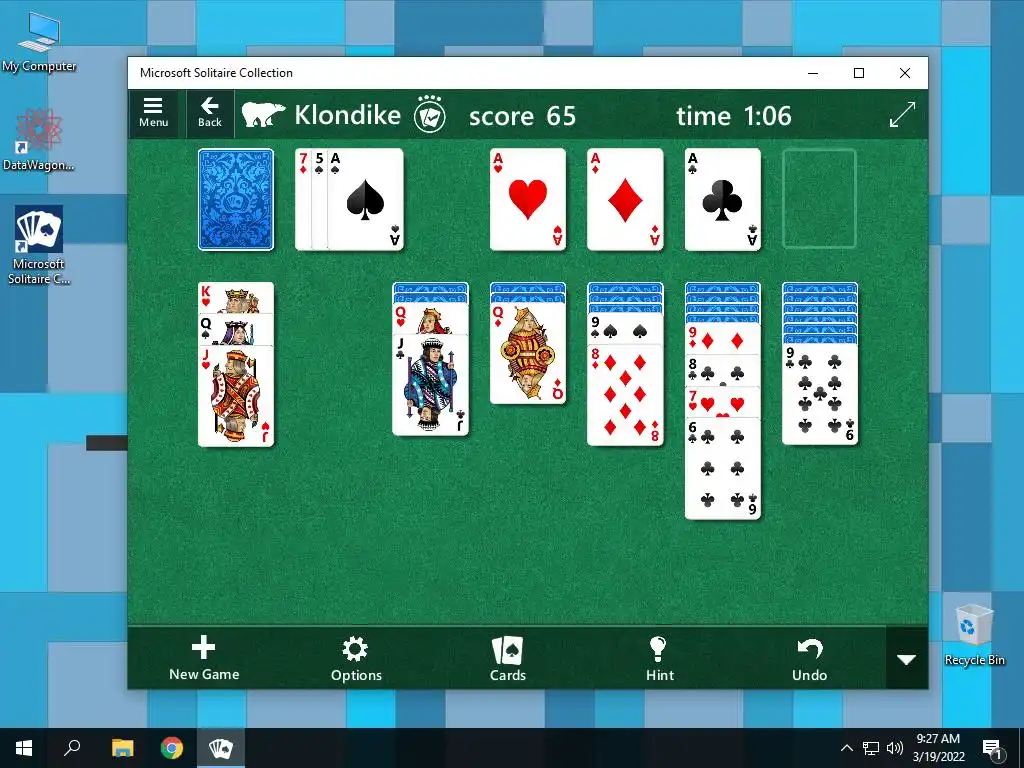This screenshot has width=1024, height=768.
Task: Open the DataWagon desktop shortcut
Action: pyautogui.click(x=39, y=140)
